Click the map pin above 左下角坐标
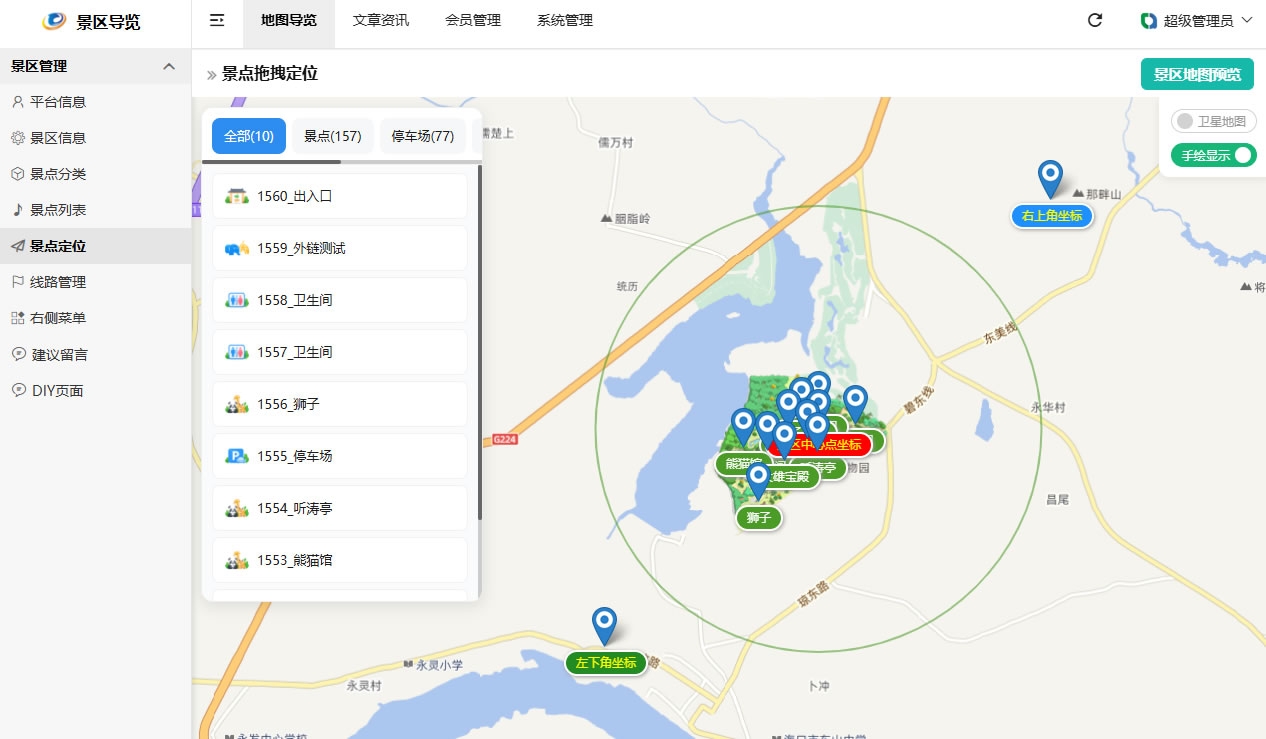 pyautogui.click(x=604, y=626)
